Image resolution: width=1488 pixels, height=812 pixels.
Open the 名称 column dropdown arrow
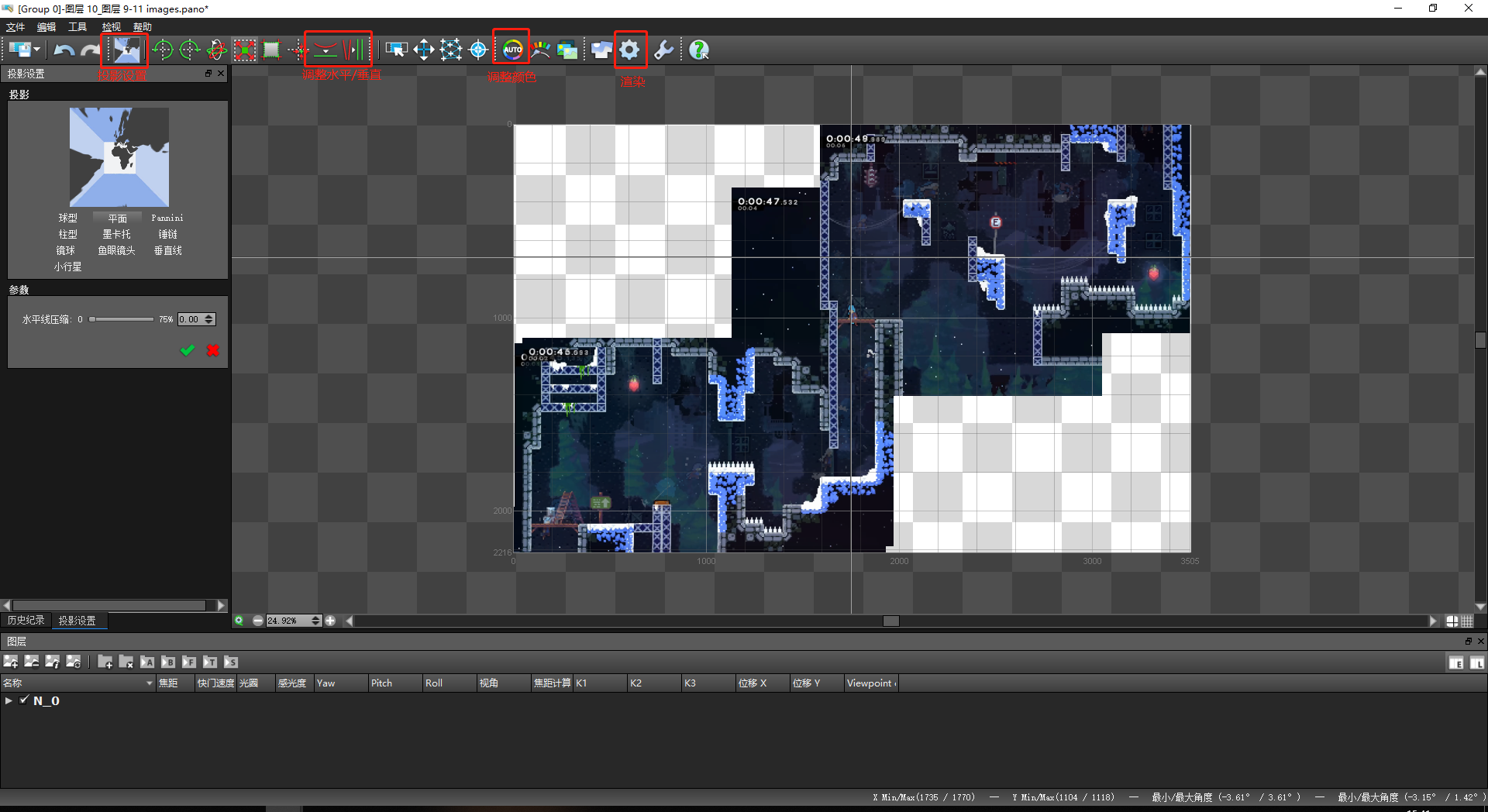point(150,683)
